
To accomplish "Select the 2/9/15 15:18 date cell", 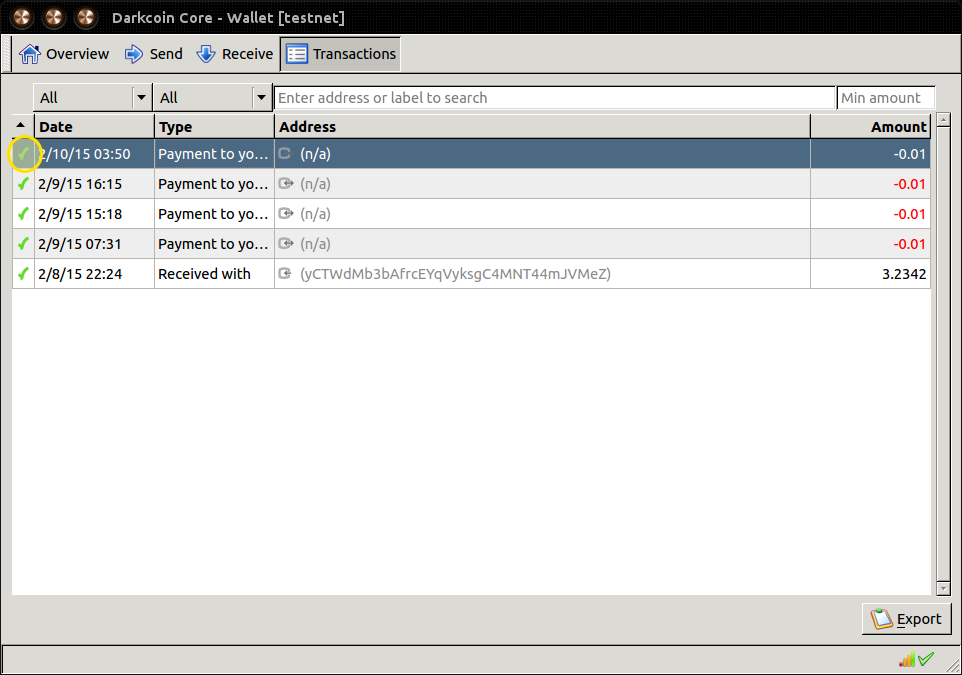I will [94, 214].
